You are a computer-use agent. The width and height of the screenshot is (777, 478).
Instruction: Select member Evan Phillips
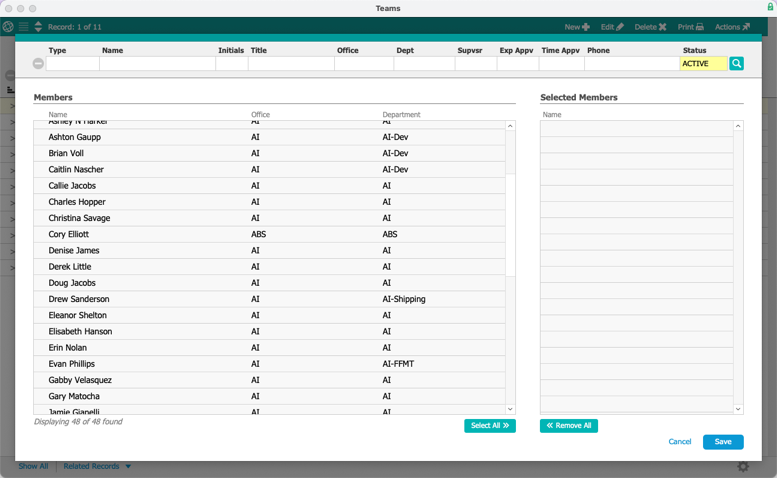point(270,364)
